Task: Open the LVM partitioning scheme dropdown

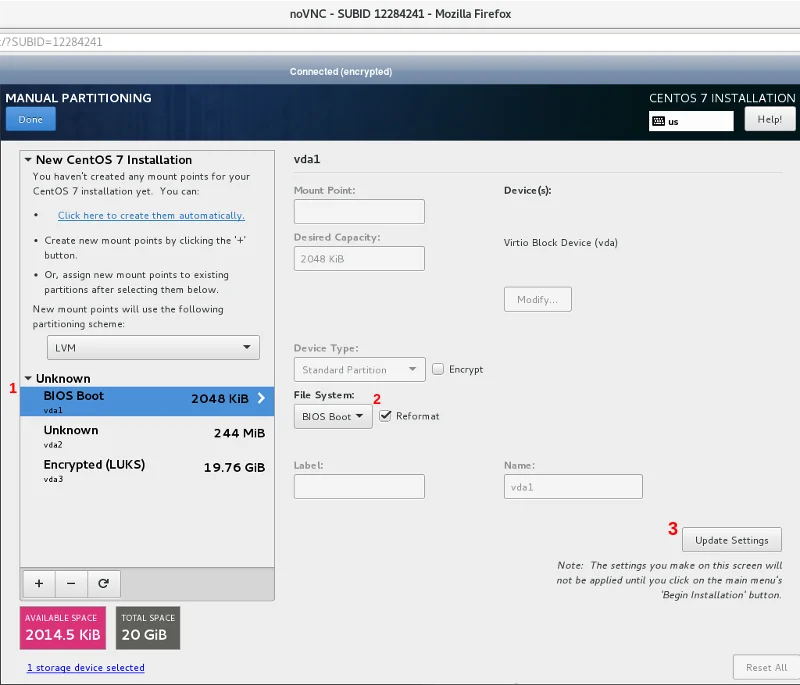Action: click(152, 347)
